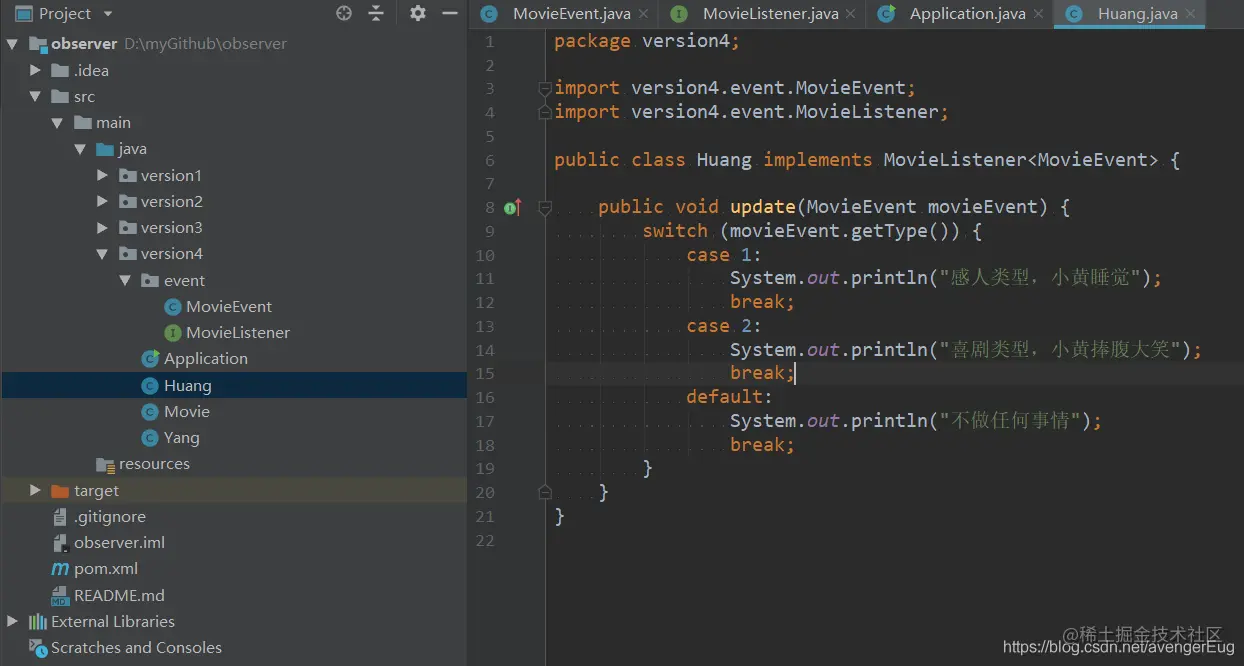Click the version1 package folder icon
This screenshot has width=1244, height=666.
(x=127, y=175)
